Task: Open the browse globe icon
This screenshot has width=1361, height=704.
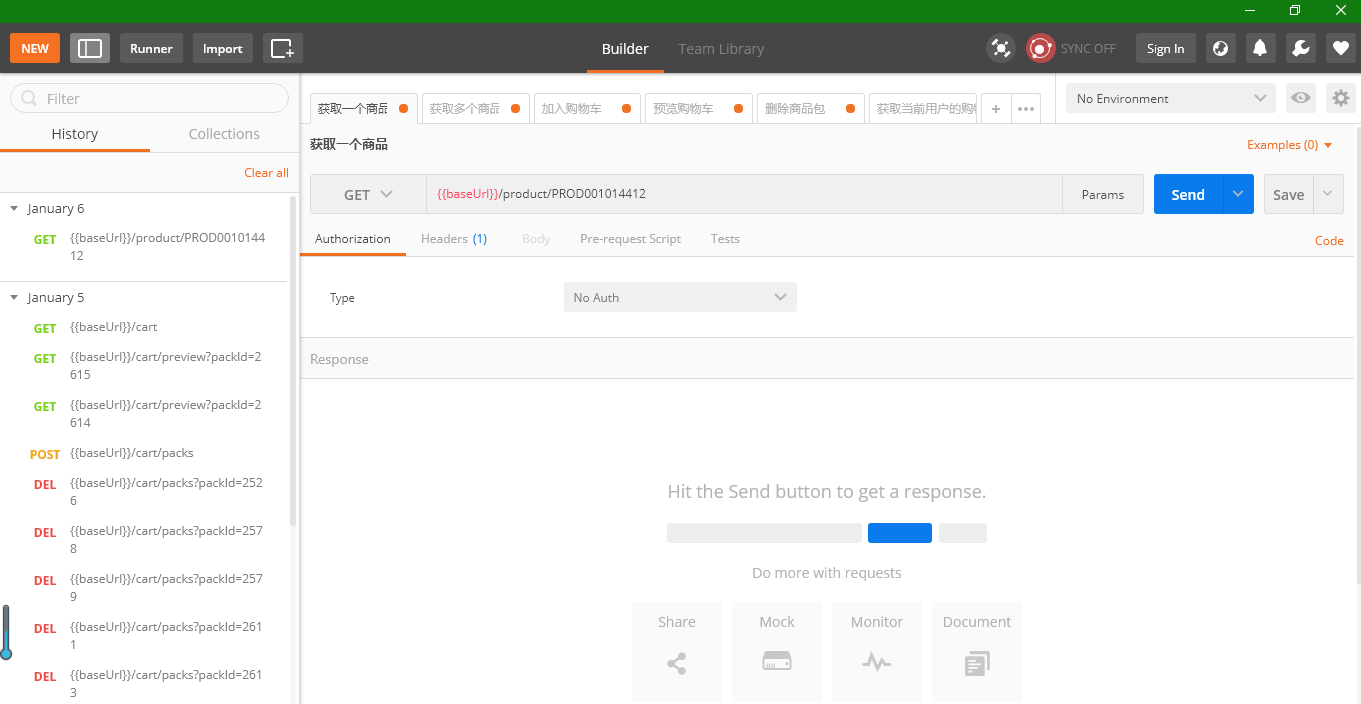Action: [1219, 48]
